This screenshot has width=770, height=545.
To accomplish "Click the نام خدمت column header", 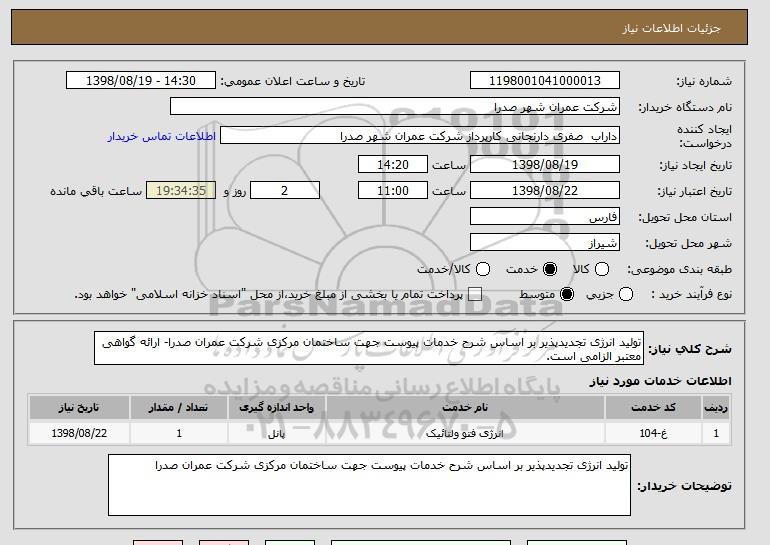I will coord(465,408).
